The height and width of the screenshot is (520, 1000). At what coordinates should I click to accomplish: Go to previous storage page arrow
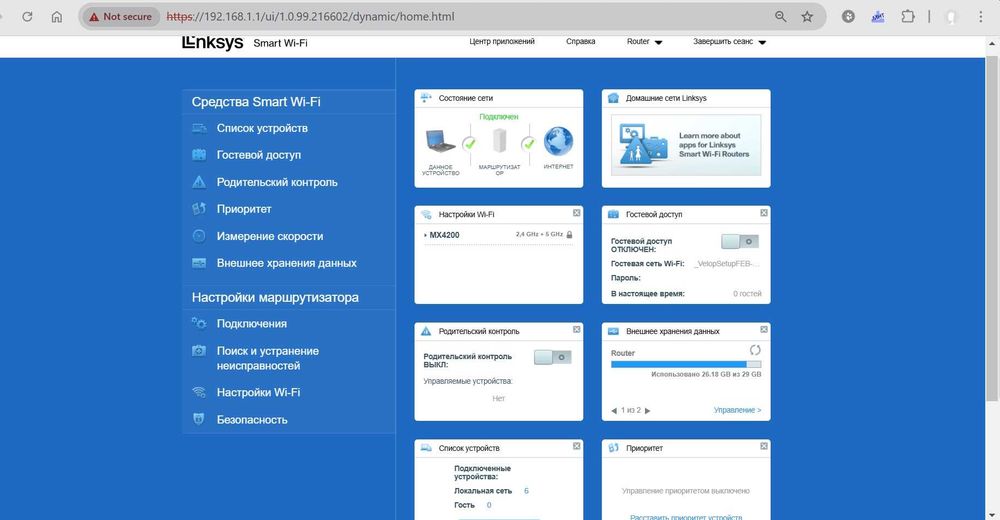tap(614, 411)
